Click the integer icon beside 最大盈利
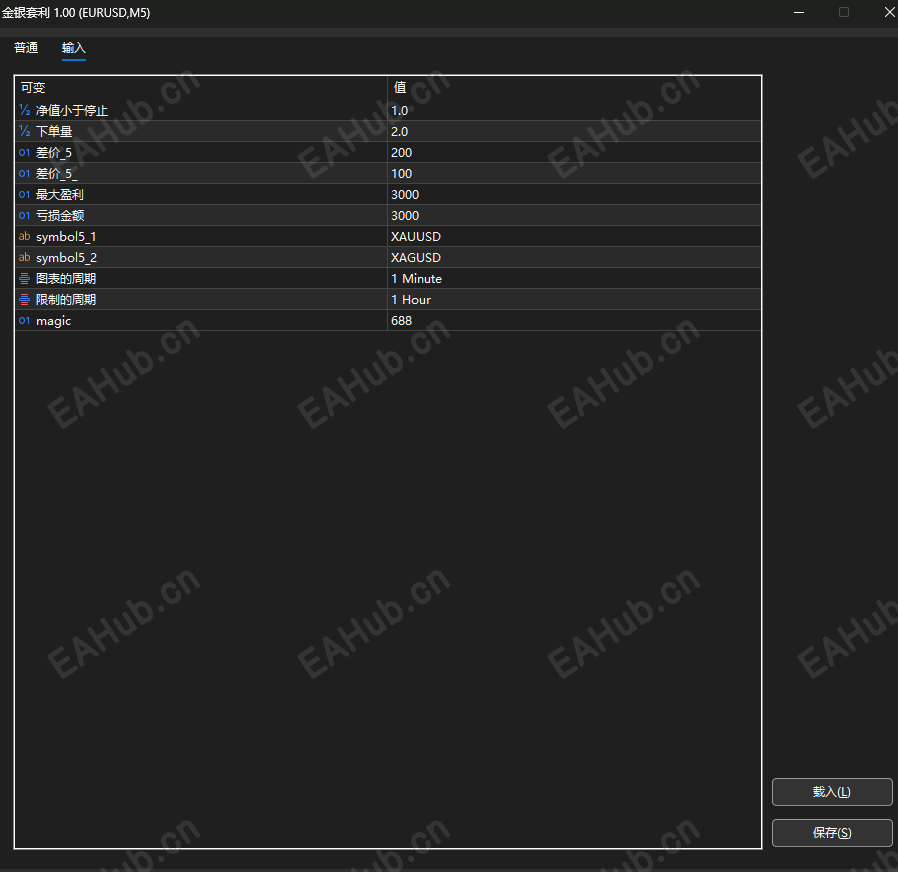 point(25,195)
